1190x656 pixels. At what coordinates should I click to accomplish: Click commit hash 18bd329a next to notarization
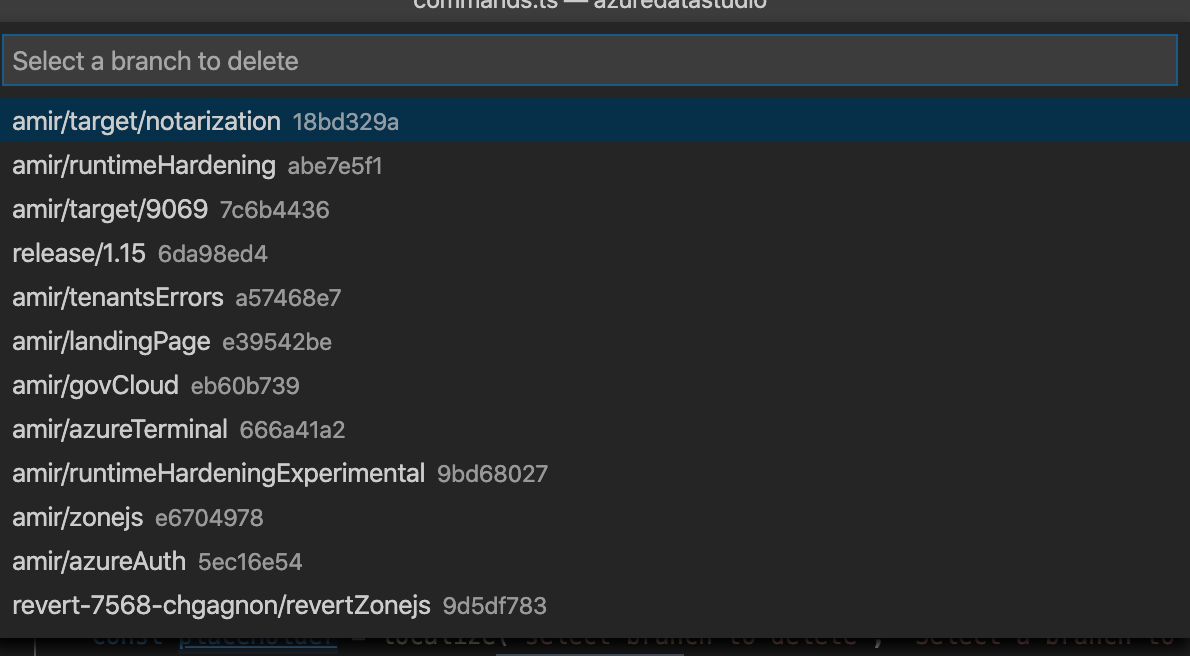pos(345,122)
